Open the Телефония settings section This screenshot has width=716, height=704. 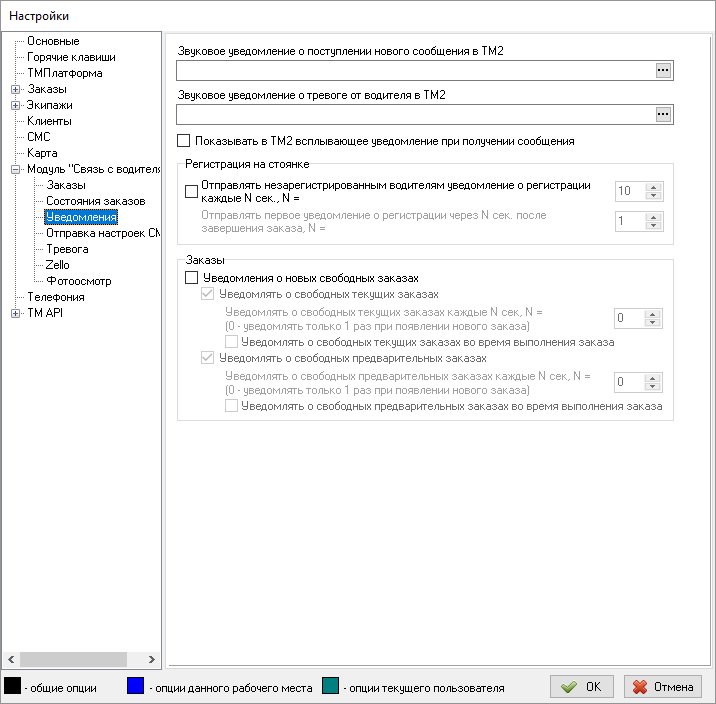tap(56, 297)
